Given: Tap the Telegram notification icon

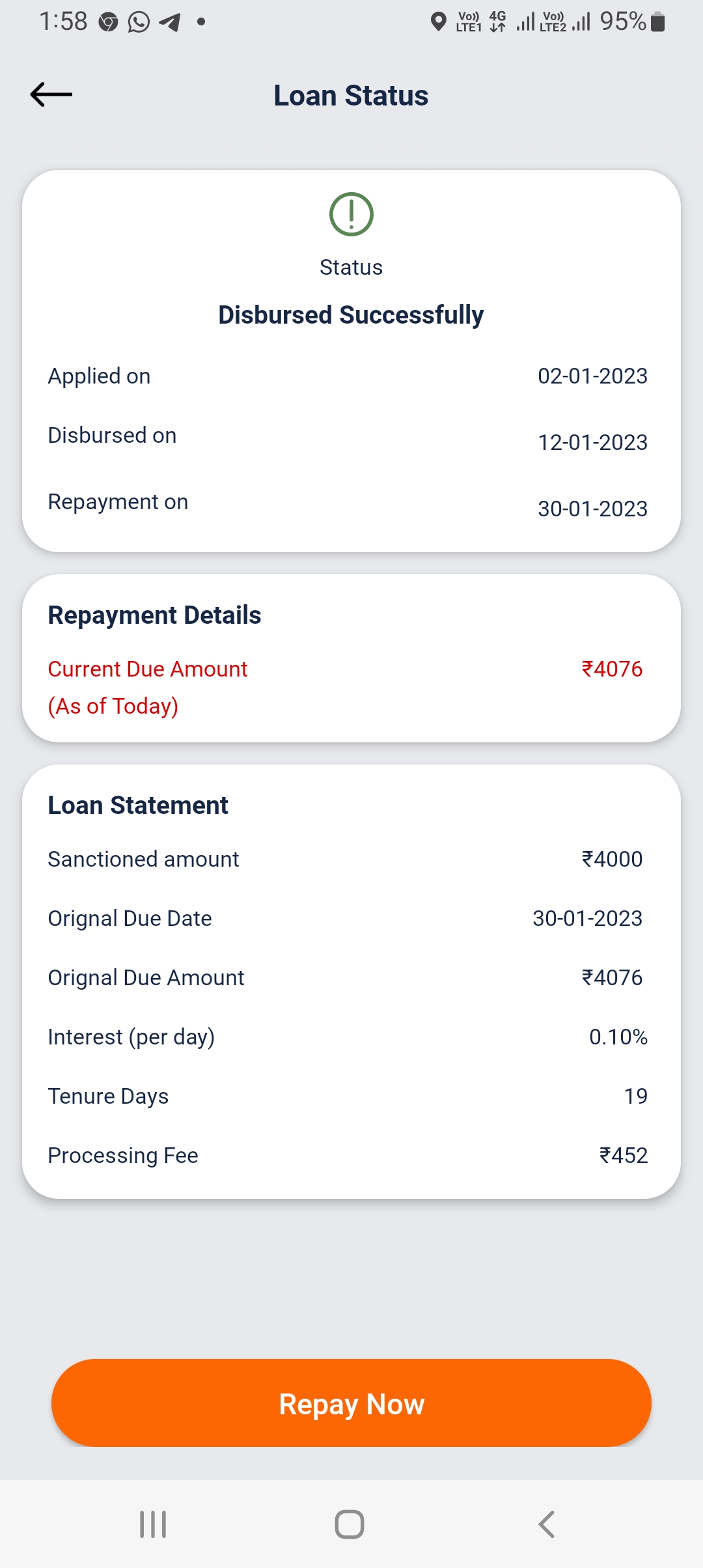Looking at the screenshot, I should pos(170,22).
